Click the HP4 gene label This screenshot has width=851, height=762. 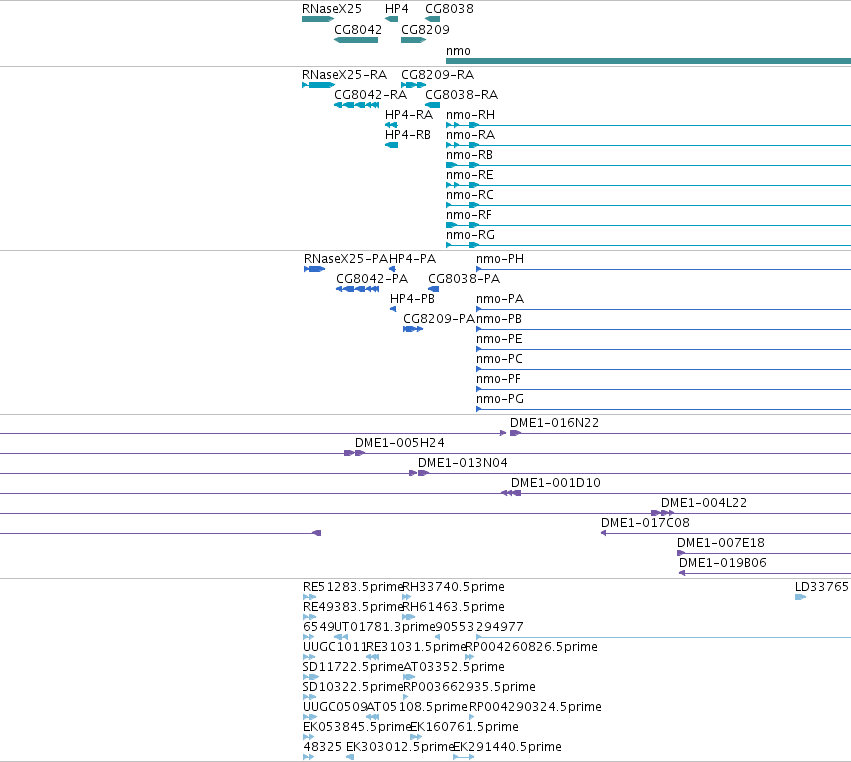[x=397, y=9]
